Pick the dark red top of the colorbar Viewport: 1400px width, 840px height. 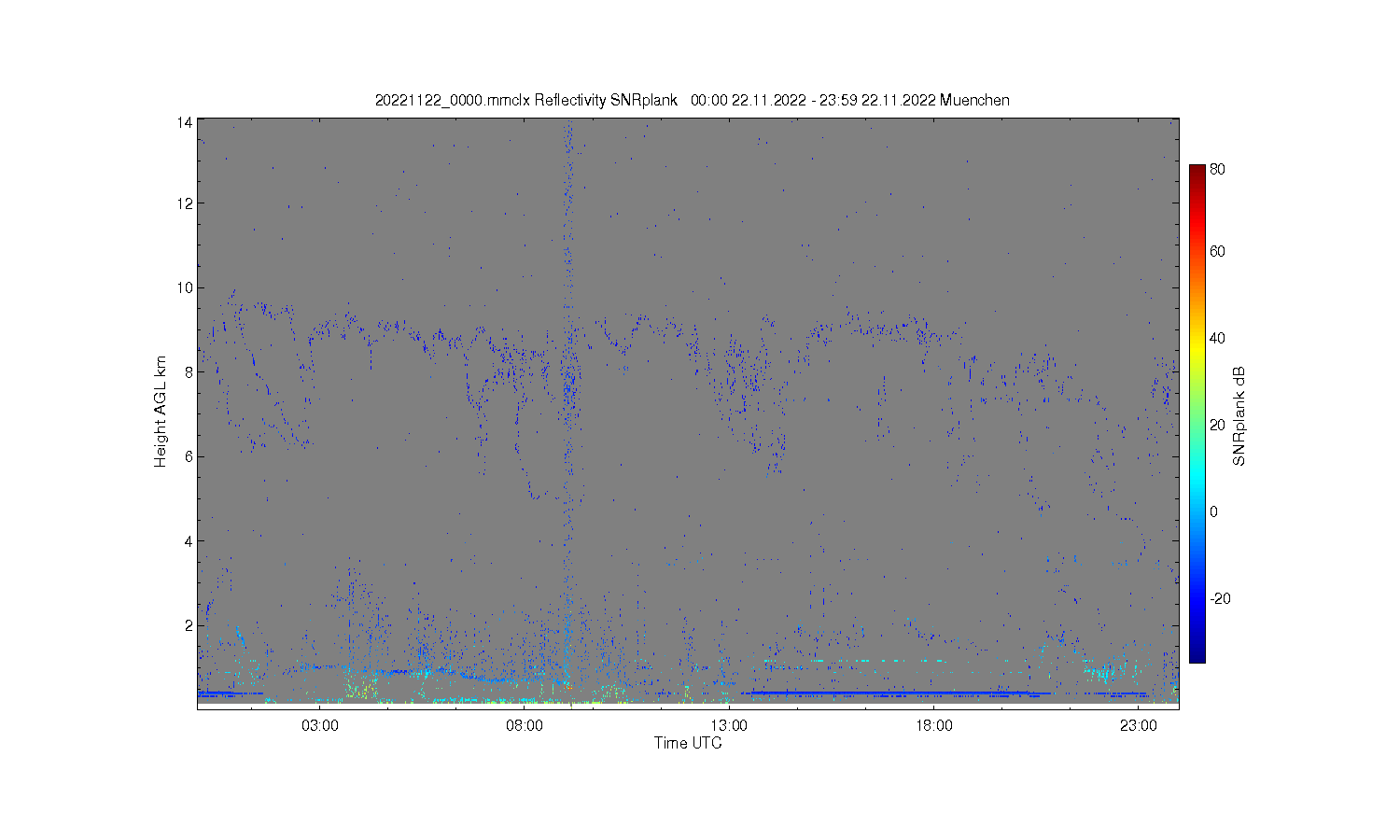point(1197,170)
